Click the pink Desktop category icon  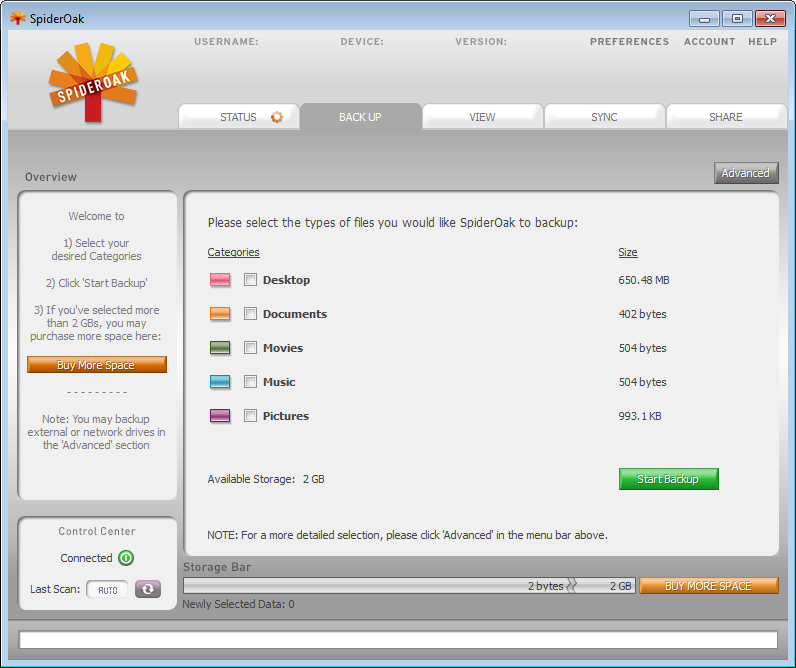click(x=220, y=281)
